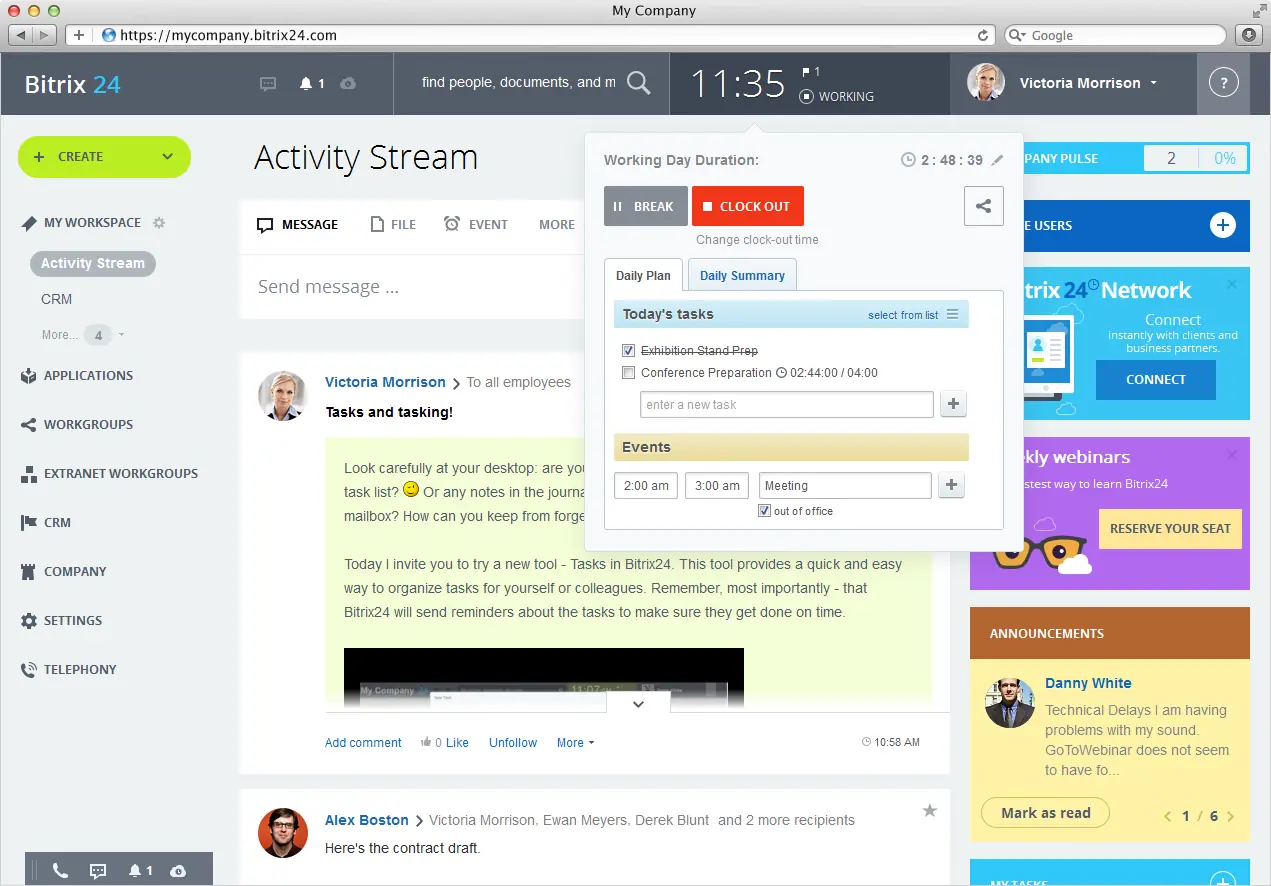Click the search magnifier icon

638,83
